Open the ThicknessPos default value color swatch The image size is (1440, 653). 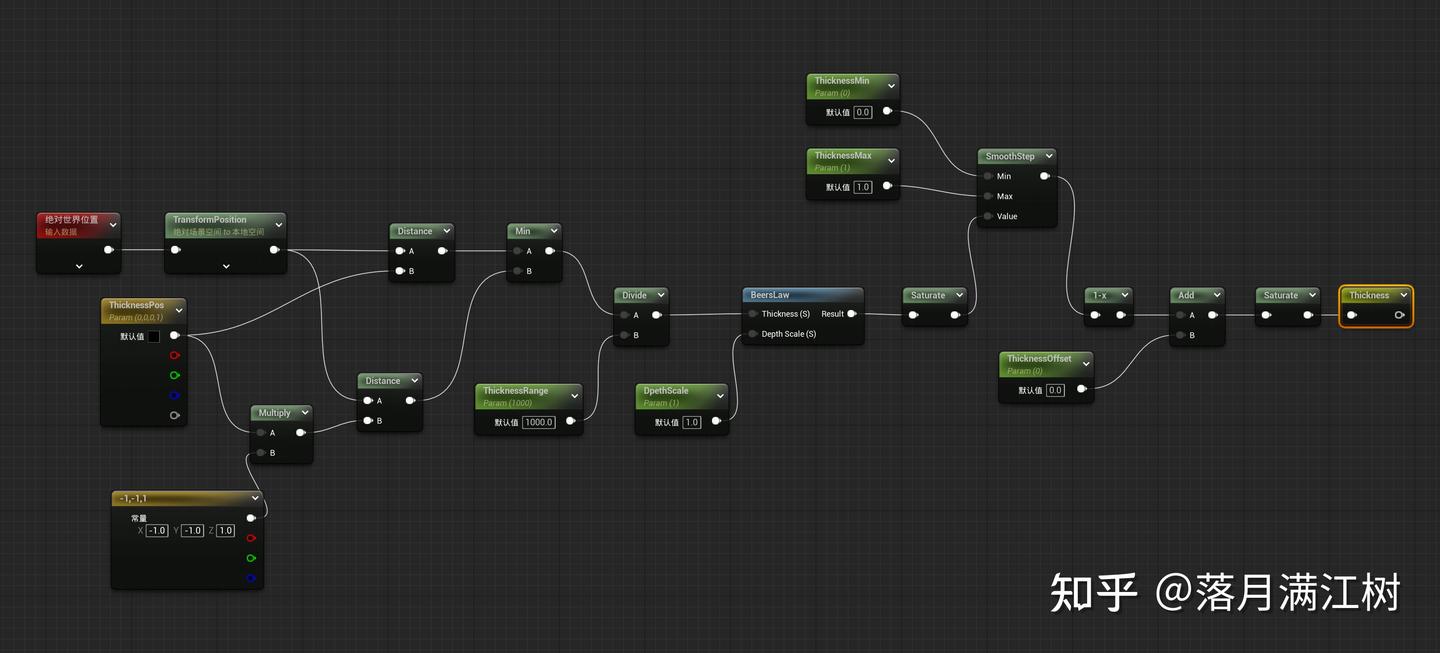[x=154, y=337]
